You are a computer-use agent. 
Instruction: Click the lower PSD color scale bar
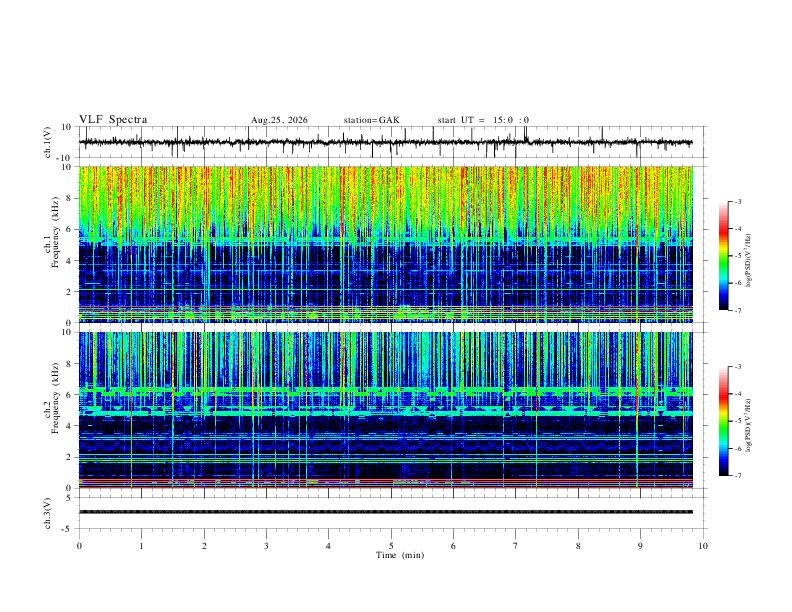coord(723,421)
